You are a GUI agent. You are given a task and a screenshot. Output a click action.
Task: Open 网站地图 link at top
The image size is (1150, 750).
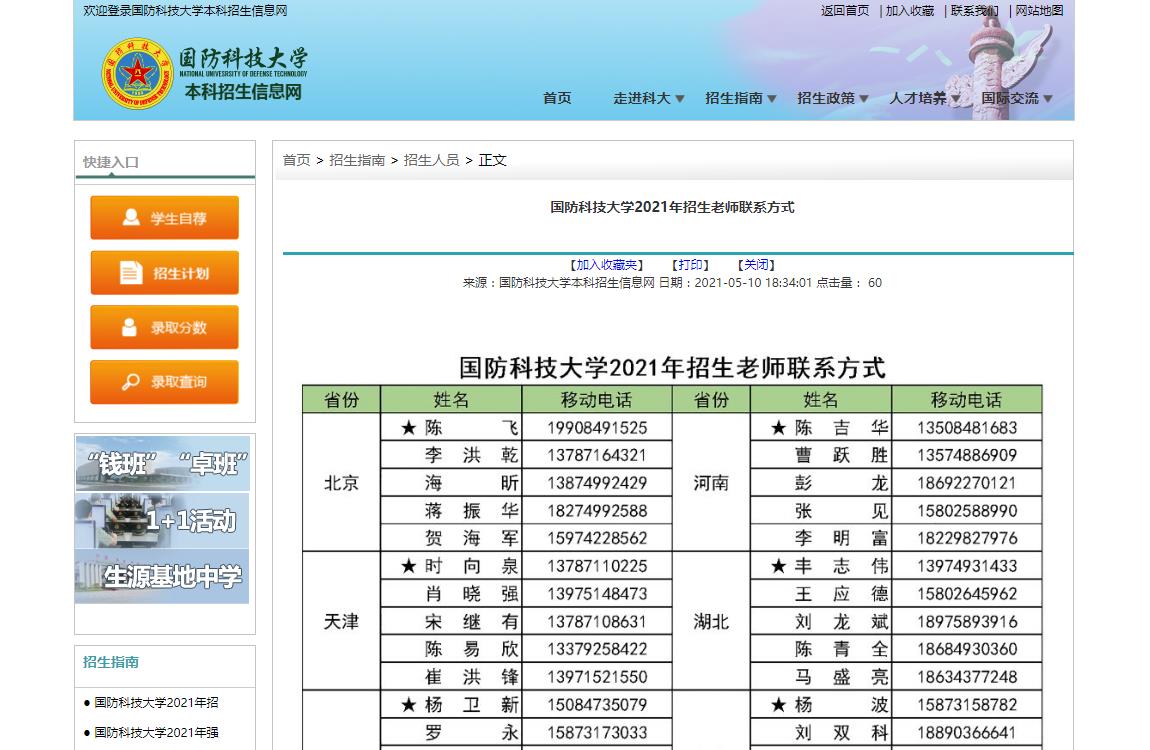point(1039,11)
